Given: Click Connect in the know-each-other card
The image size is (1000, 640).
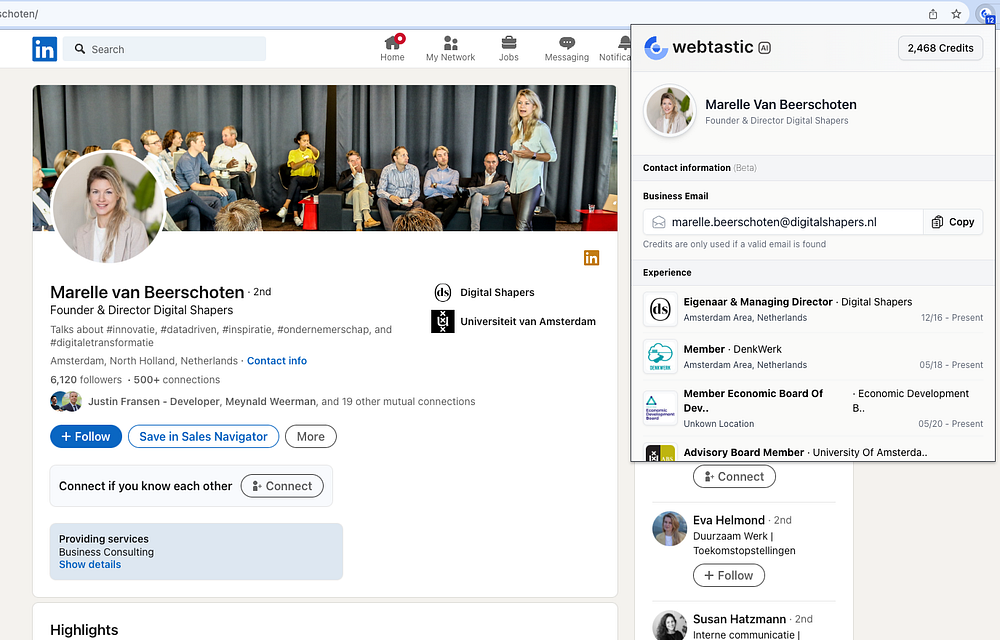Looking at the screenshot, I should click(282, 486).
